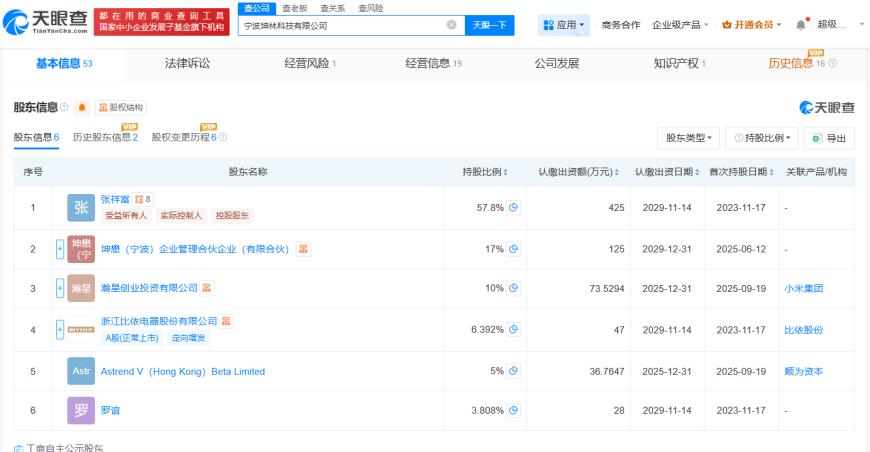Open the 股东类型 dropdown filter
Viewport: 870px width, 452px height.
click(x=689, y=138)
